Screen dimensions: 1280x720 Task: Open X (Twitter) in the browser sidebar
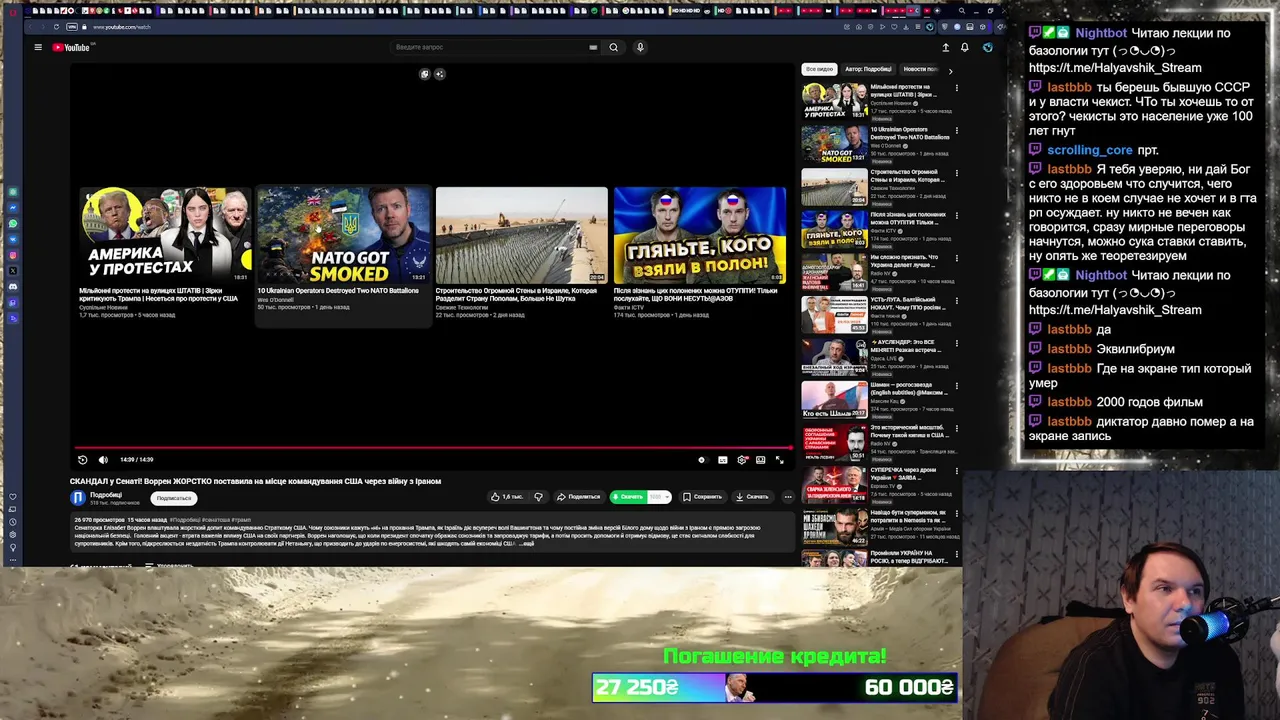[13, 271]
